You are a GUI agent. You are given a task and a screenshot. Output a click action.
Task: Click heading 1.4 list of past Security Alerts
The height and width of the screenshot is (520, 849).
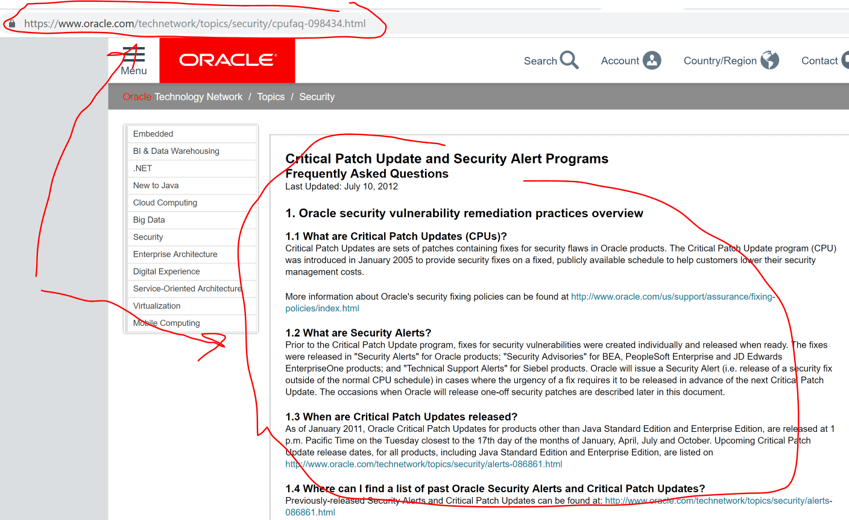tap(495, 489)
